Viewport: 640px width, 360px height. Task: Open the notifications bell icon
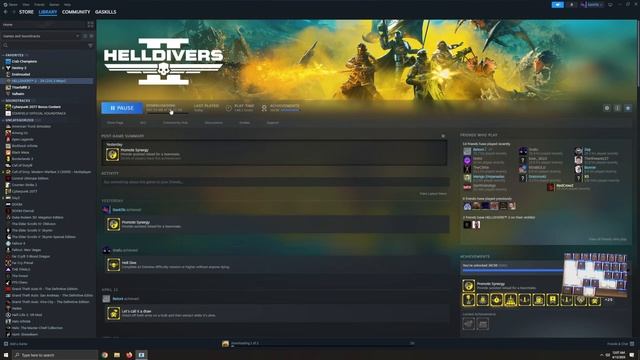tap(571, 4)
